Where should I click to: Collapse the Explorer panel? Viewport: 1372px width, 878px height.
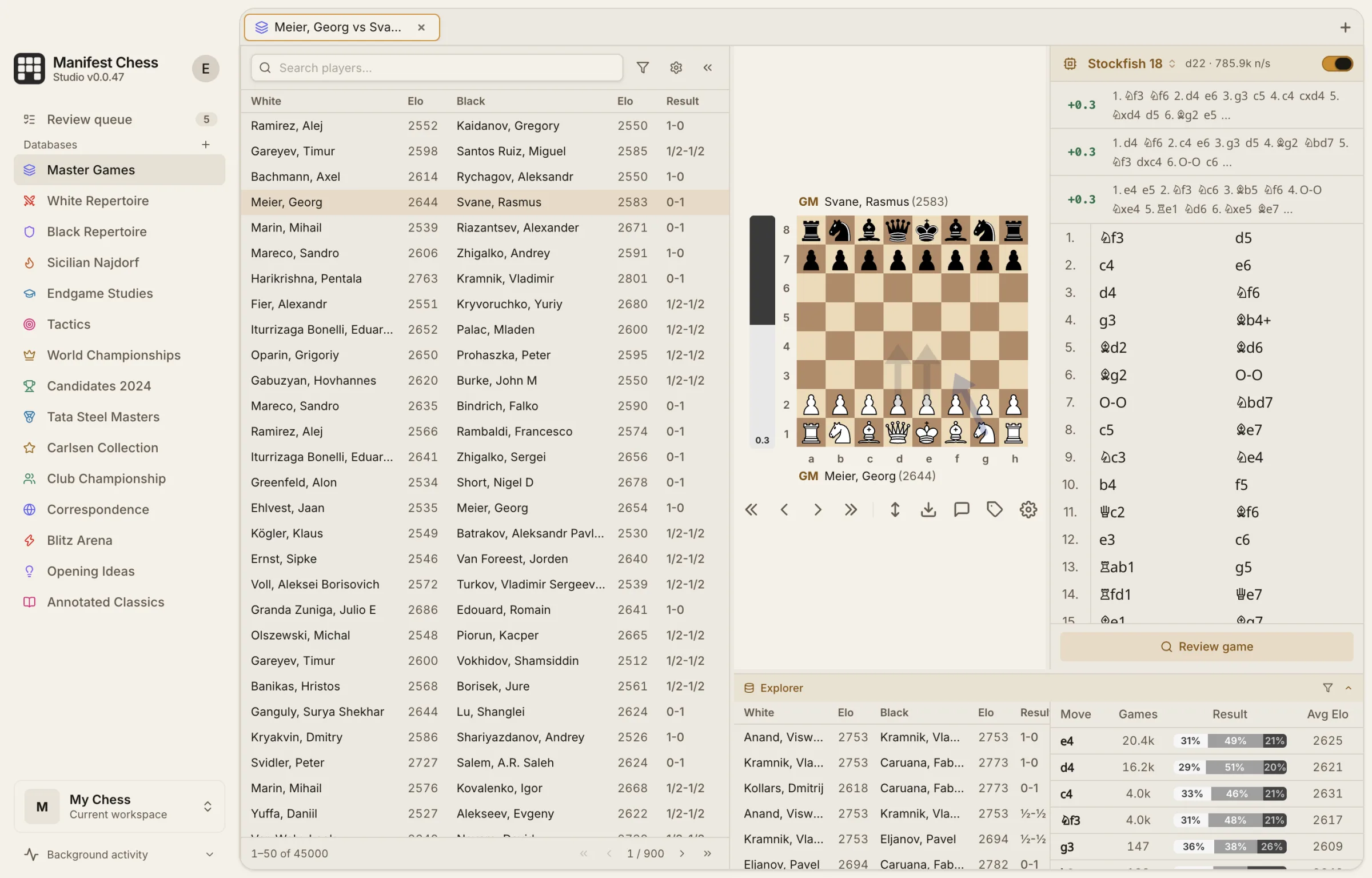tap(1349, 688)
